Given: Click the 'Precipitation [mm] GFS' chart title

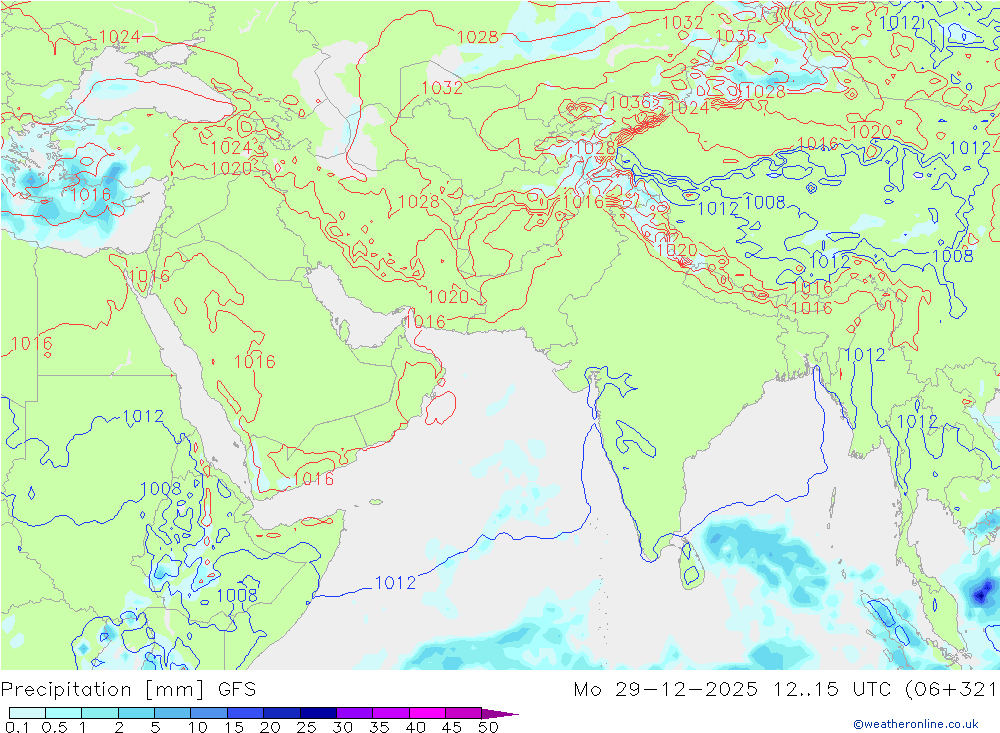Looking at the screenshot, I should 128,690.
